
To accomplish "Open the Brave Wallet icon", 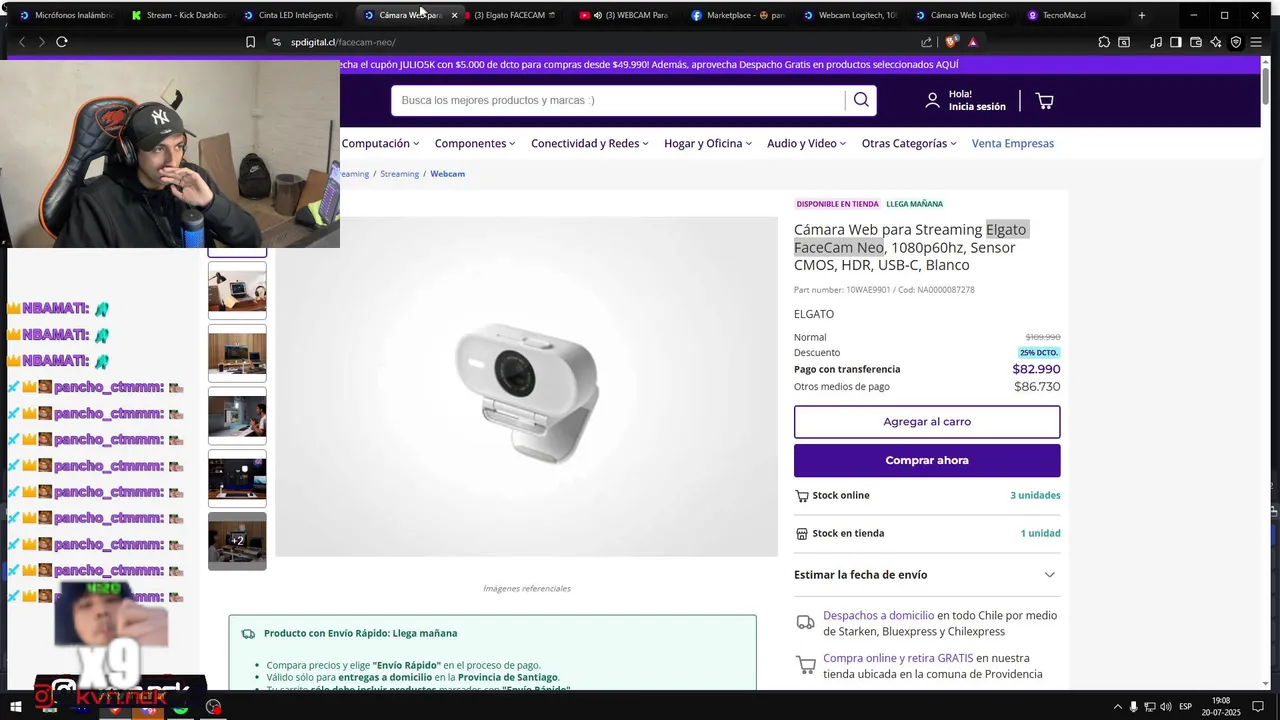I will click(1196, 42).
